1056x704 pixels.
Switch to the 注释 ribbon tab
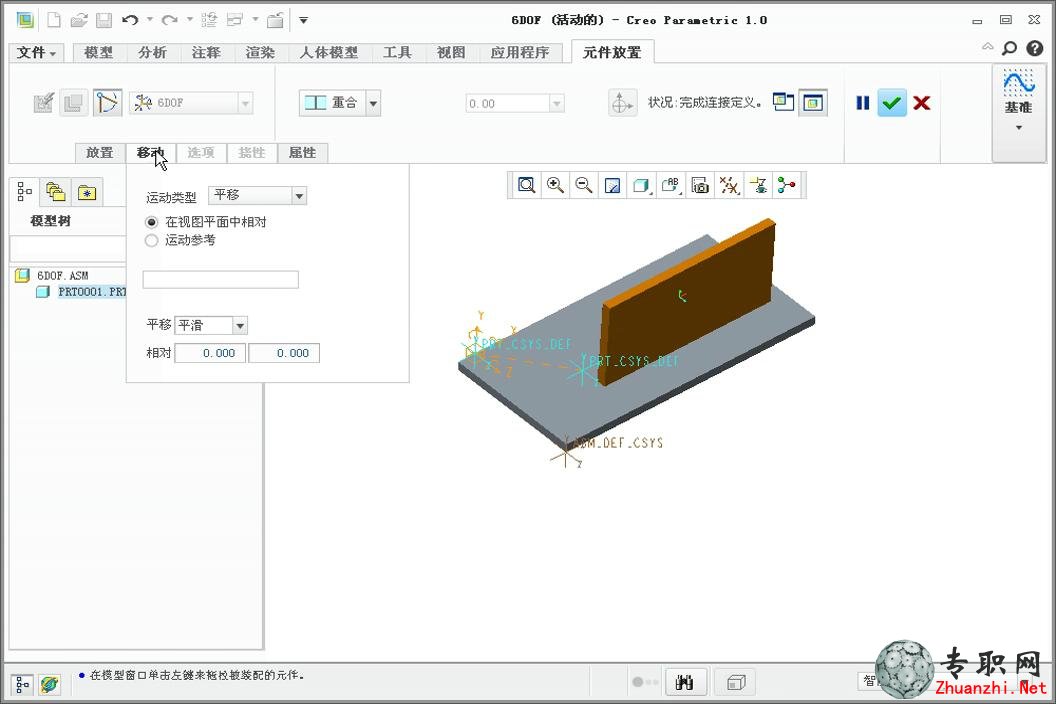206,53
